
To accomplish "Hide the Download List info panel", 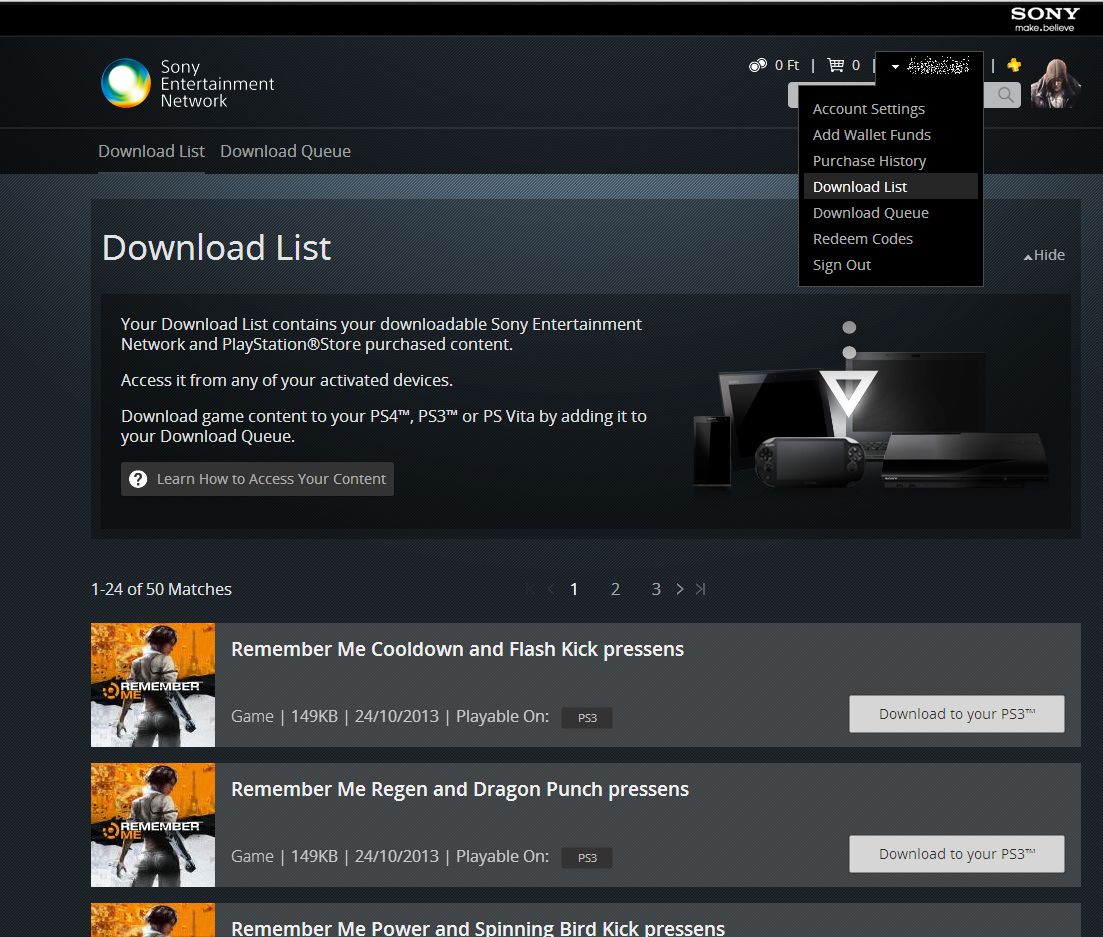I will point(1044,255).
